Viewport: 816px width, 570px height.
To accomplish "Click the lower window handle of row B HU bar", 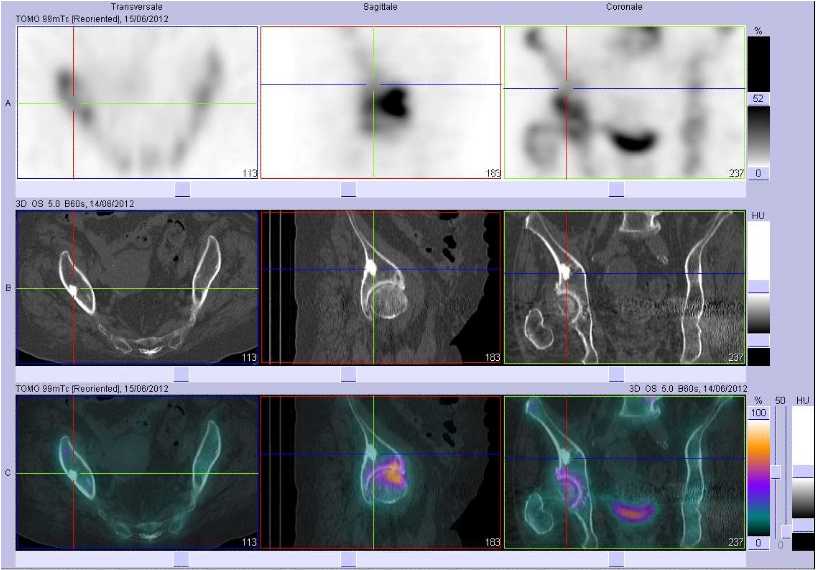I will tap(759, 340).
